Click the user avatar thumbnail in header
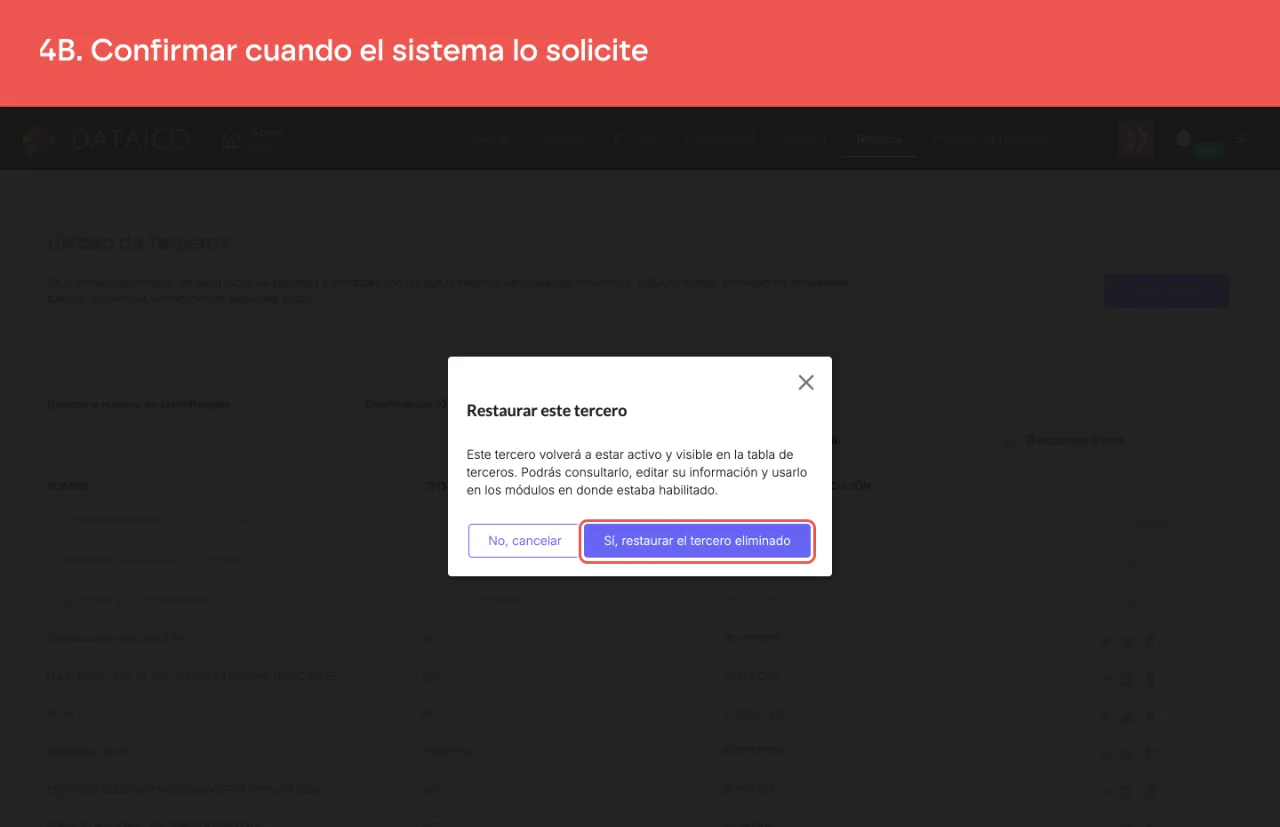 pyautogui.click(x=1136, y=139)
